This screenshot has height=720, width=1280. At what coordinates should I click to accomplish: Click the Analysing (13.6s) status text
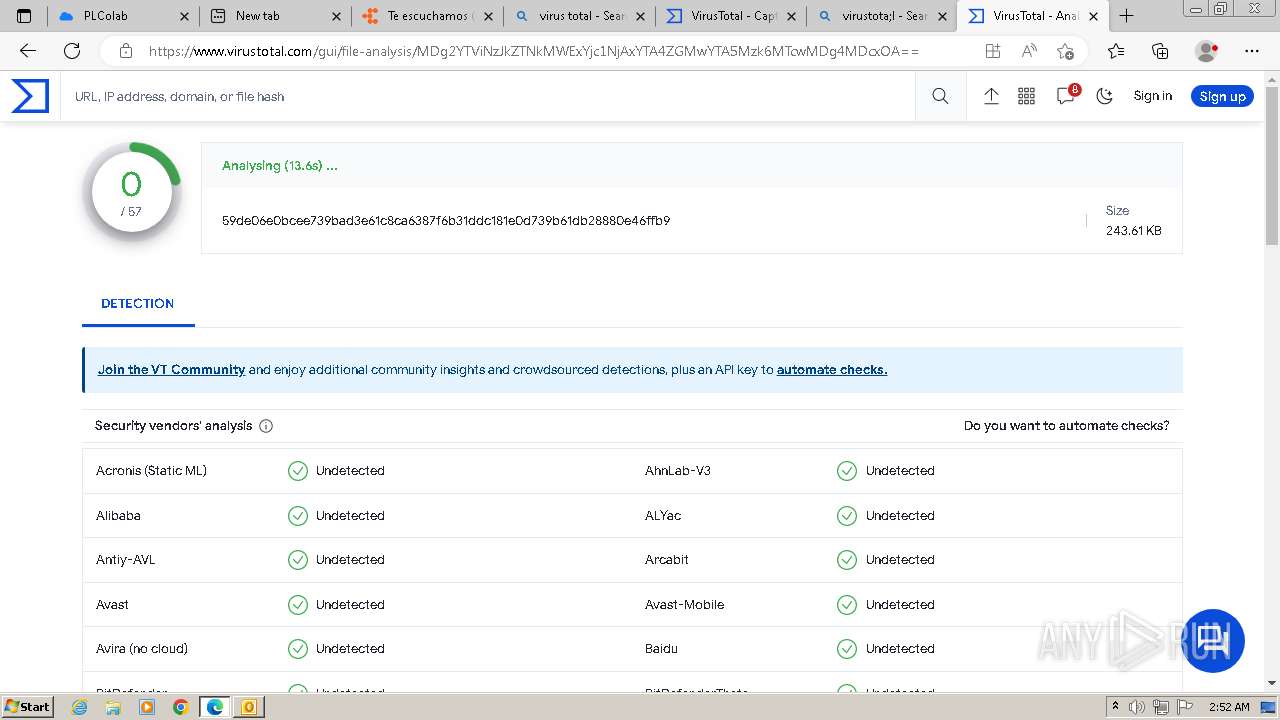click(x=279, y=165)
